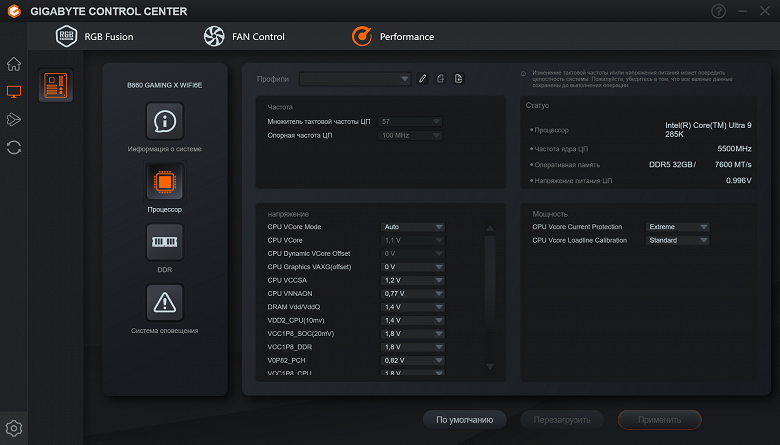The image size is (780, 445).
Task: Click the monitor icon in the sidebar
Action: click(14, 92)
